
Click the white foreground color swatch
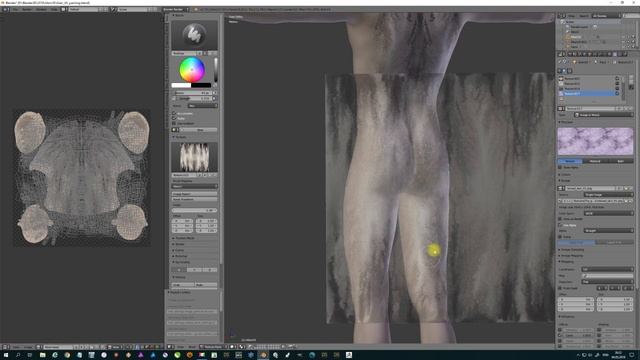coord(181,85)
